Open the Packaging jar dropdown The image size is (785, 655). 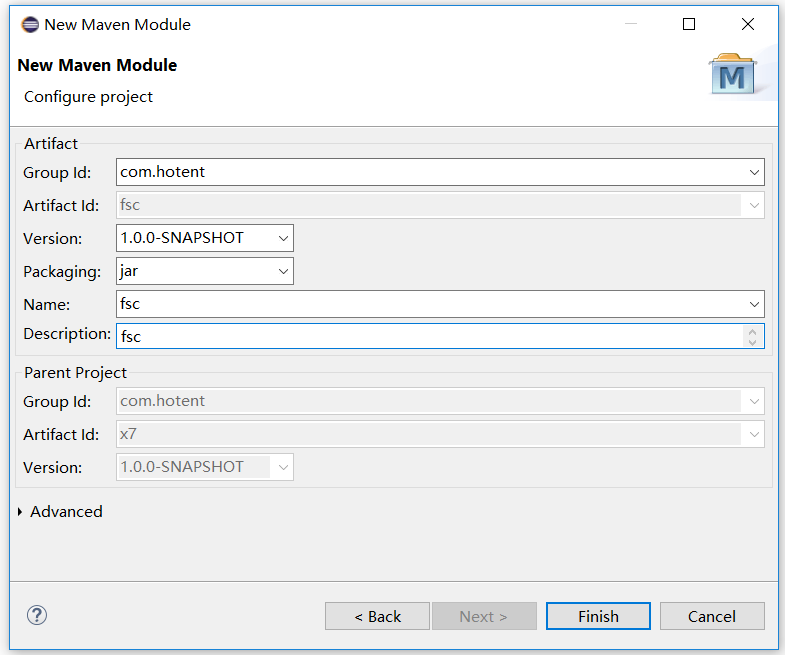coord(283,271)
